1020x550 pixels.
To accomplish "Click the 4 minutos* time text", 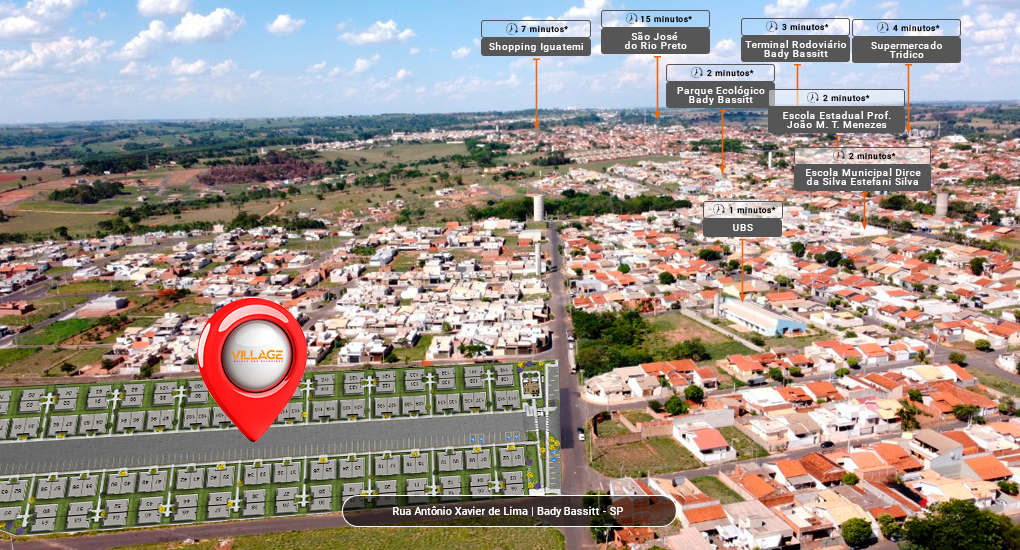I will point(915,28).
